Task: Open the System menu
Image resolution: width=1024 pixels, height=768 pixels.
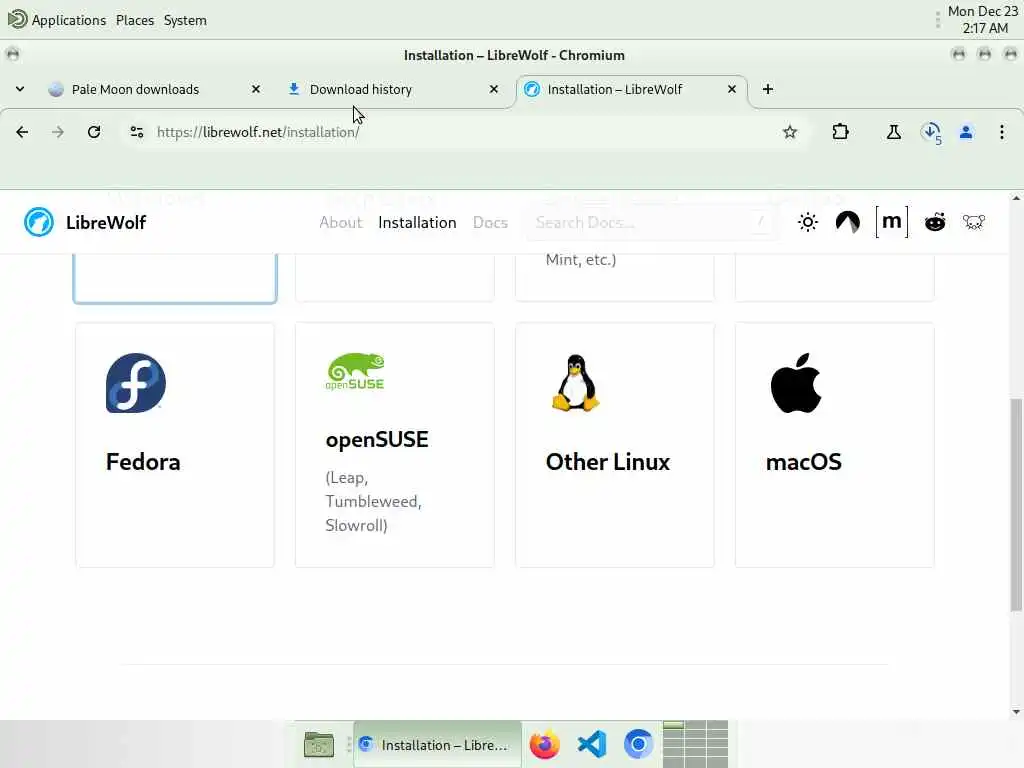Action: click(185, 20)
